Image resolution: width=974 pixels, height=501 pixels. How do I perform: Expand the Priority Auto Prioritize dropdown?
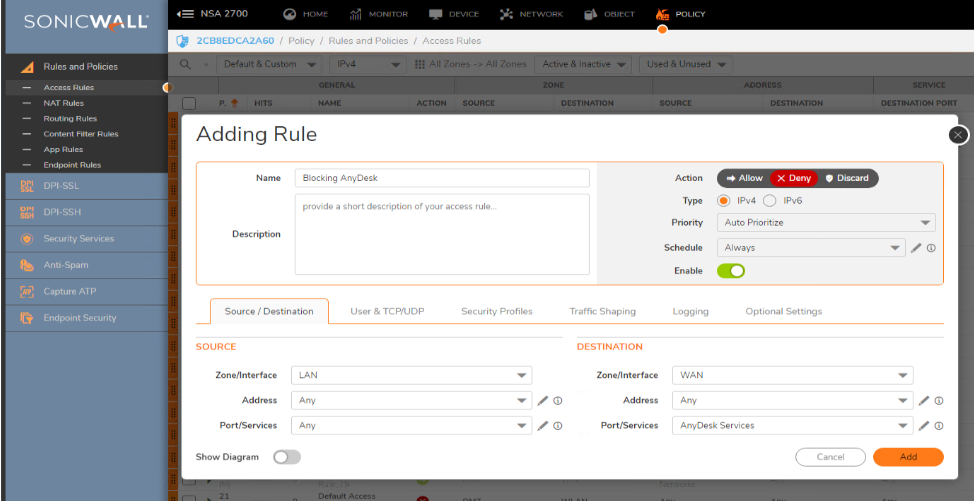point(826,223)
